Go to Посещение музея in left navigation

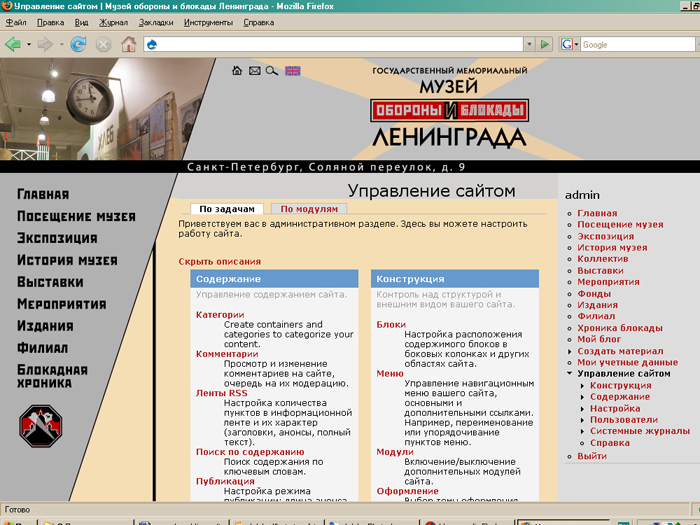(76, 217)
